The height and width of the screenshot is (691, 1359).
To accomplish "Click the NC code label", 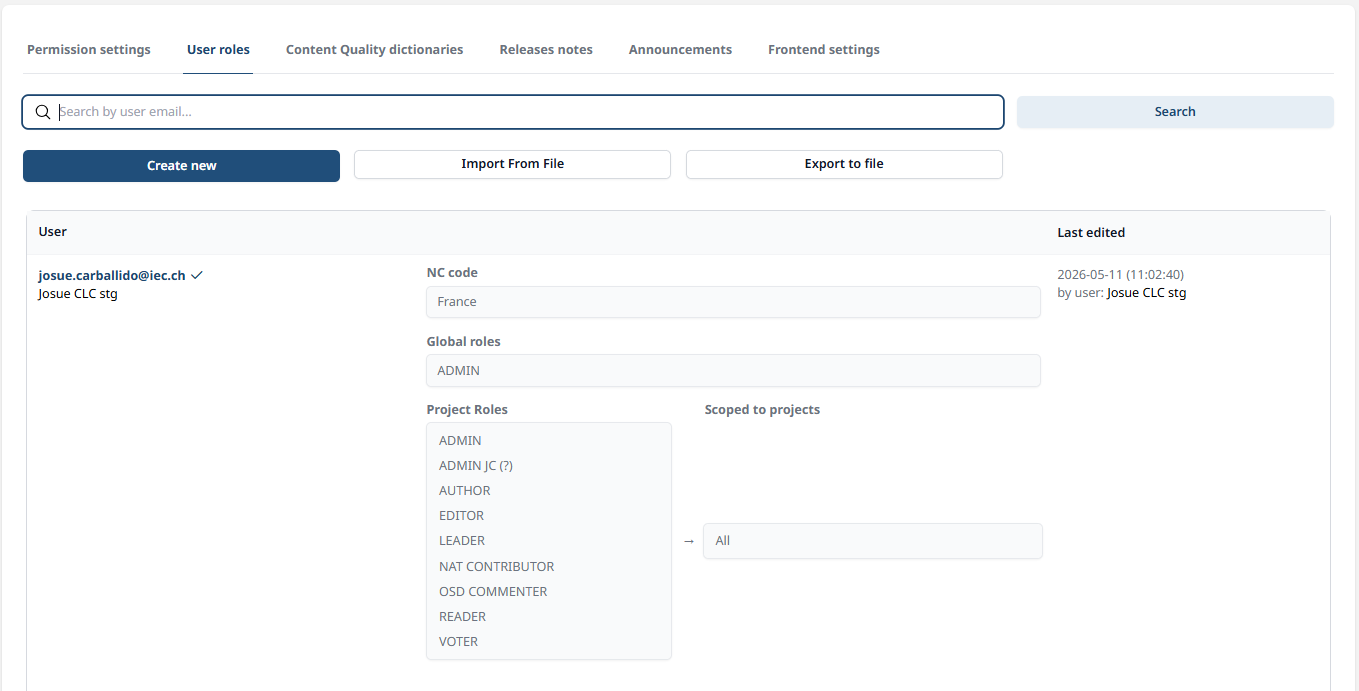I will (x=452, y=273).
